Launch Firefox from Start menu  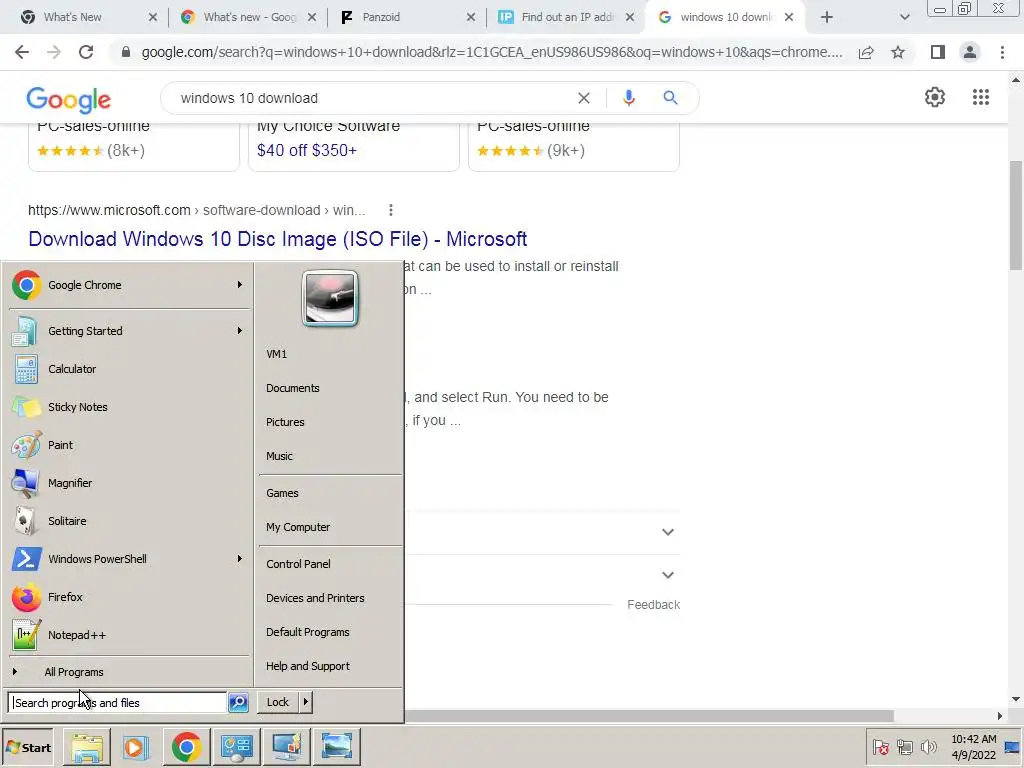point(129,597)
